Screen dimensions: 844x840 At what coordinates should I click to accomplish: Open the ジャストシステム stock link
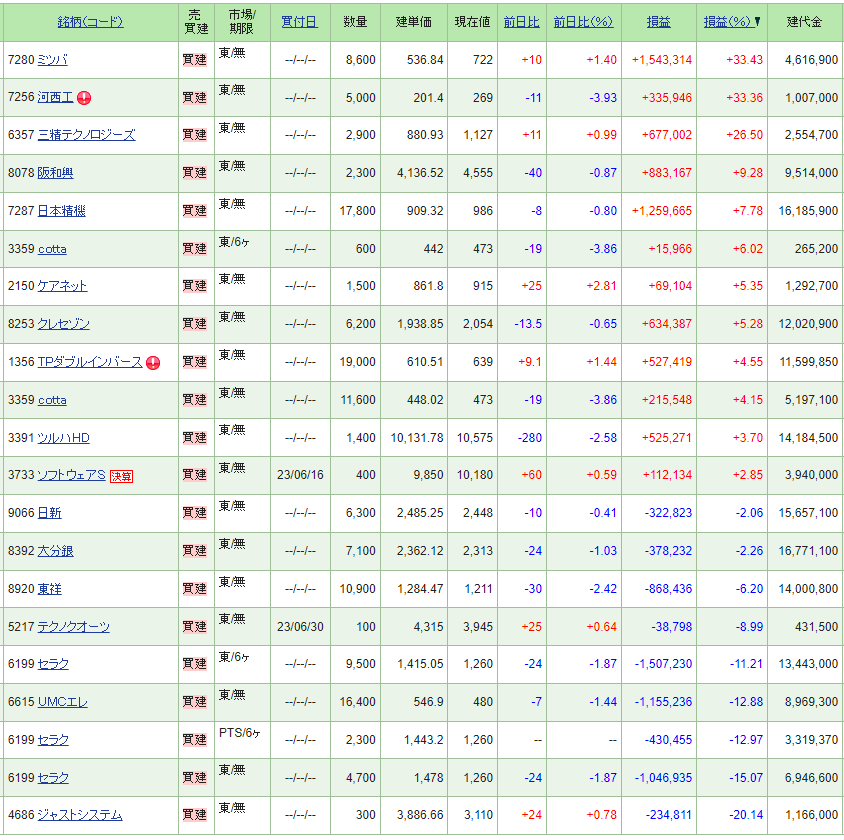tap(80, 815)
